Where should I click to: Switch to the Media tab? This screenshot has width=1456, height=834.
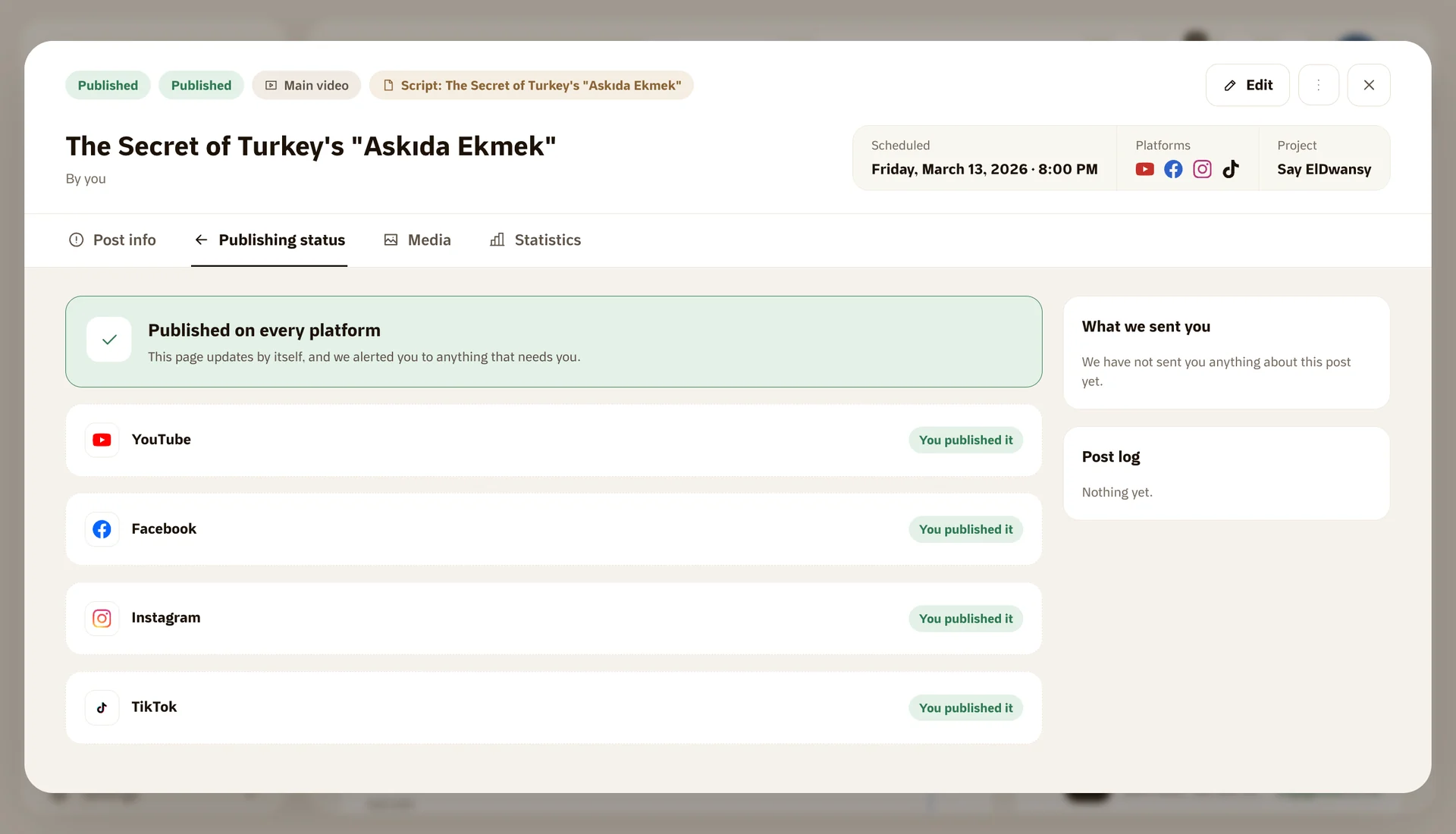coord(417,240)
